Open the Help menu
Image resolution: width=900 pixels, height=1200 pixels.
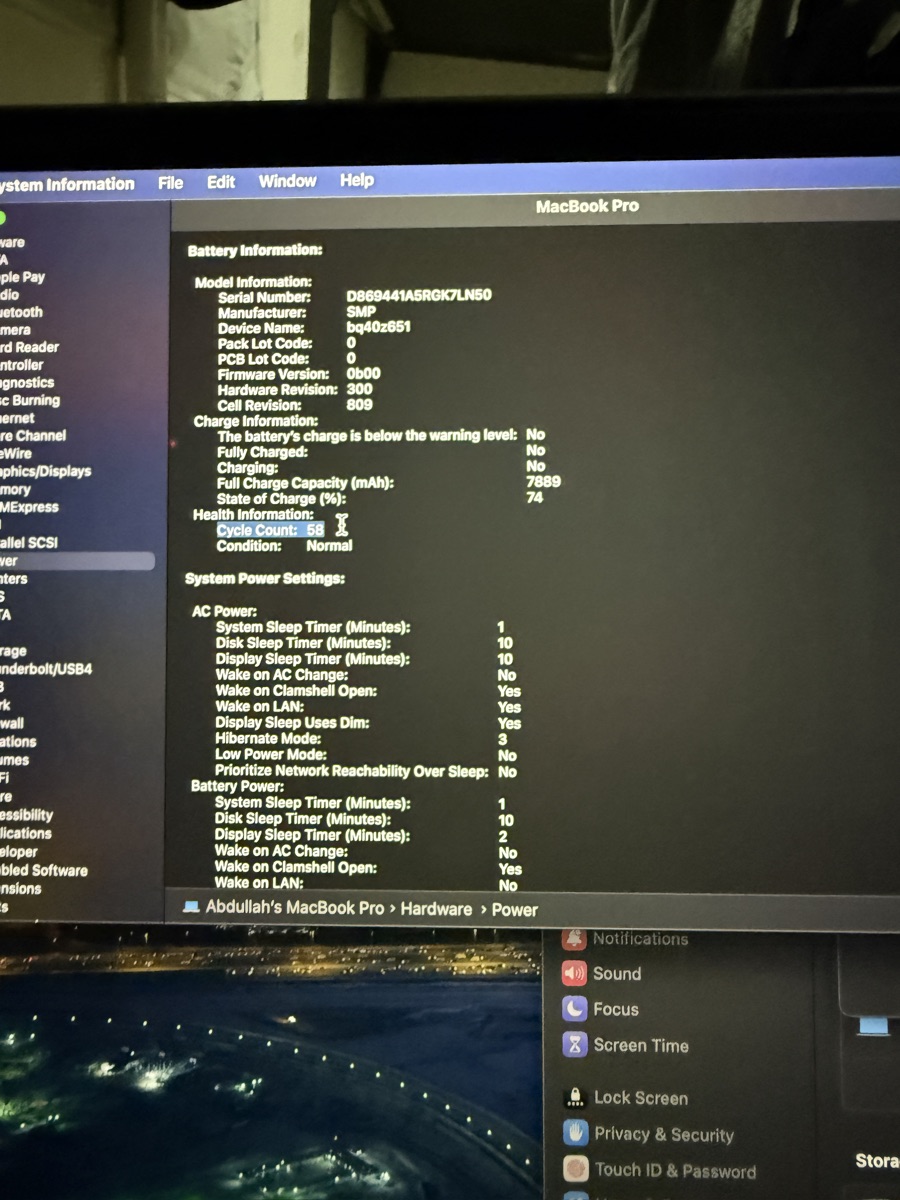pyautogui.click(x=356, y=180)
